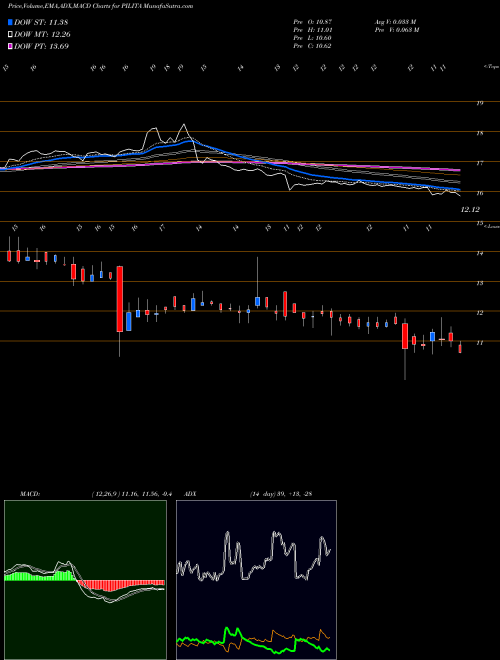
Task: Click the 11 price axis label
Action: pyautogui.click(x=479, y=343)
